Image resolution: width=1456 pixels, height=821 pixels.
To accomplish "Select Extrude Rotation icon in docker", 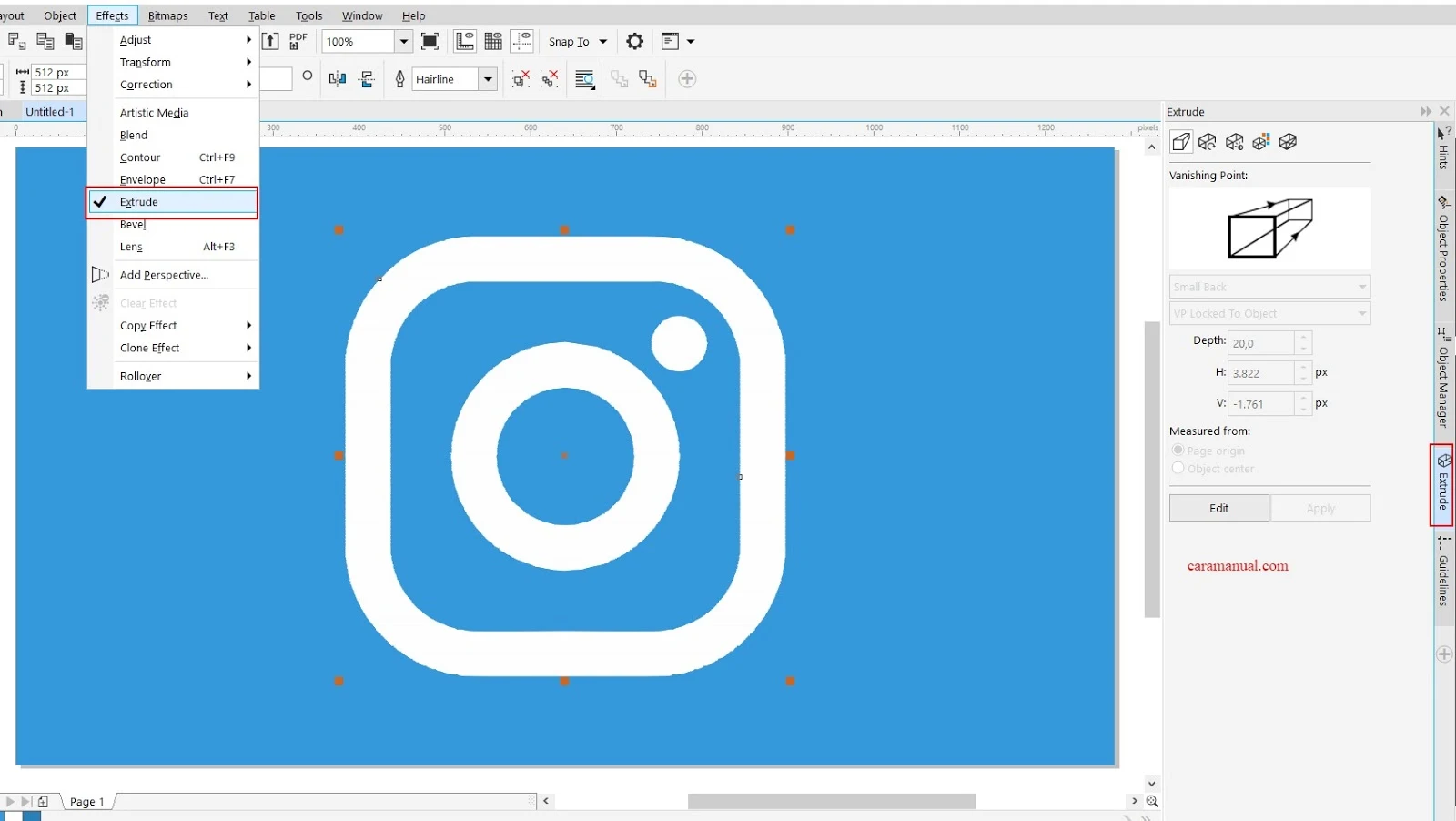I will coord(1208,141).
